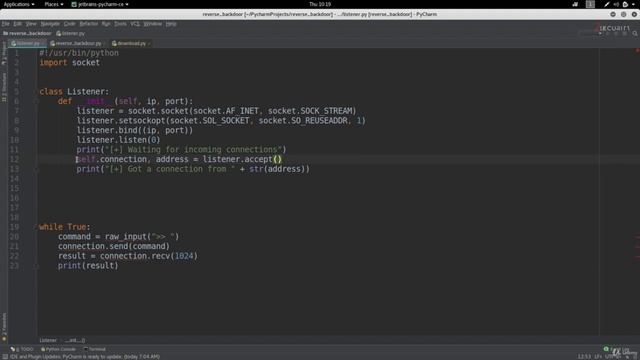Open the VCS menu
This screenshot has width=640, height=360.
[x=135, y=24]
